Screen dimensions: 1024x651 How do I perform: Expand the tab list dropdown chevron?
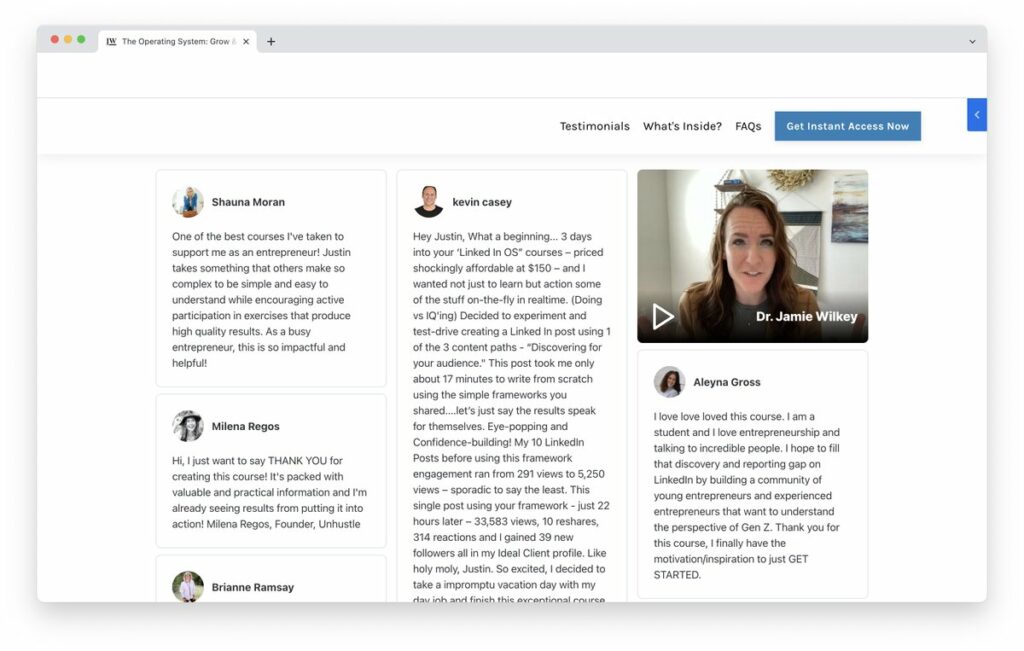click(972, 42)
